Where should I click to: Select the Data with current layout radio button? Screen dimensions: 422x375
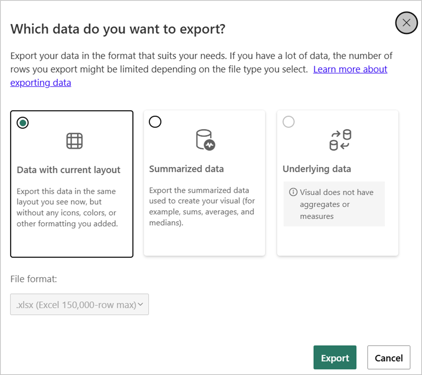pos(23,123)
